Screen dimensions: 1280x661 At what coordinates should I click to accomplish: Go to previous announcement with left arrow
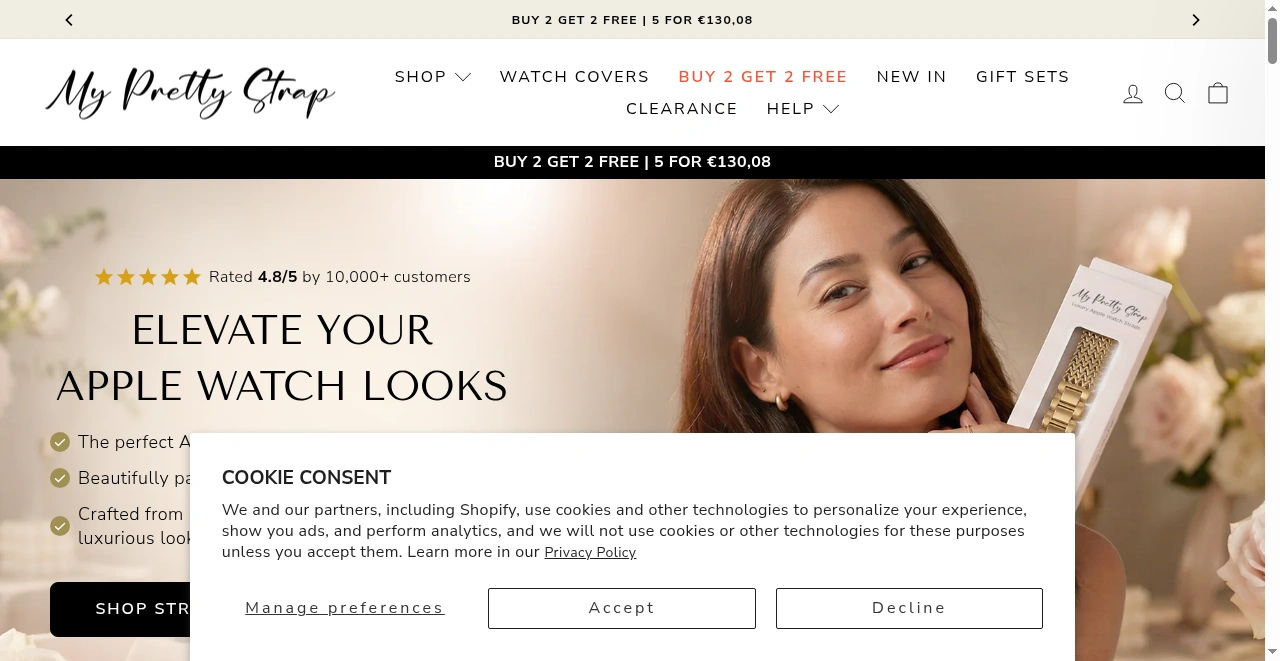(69, 20)
